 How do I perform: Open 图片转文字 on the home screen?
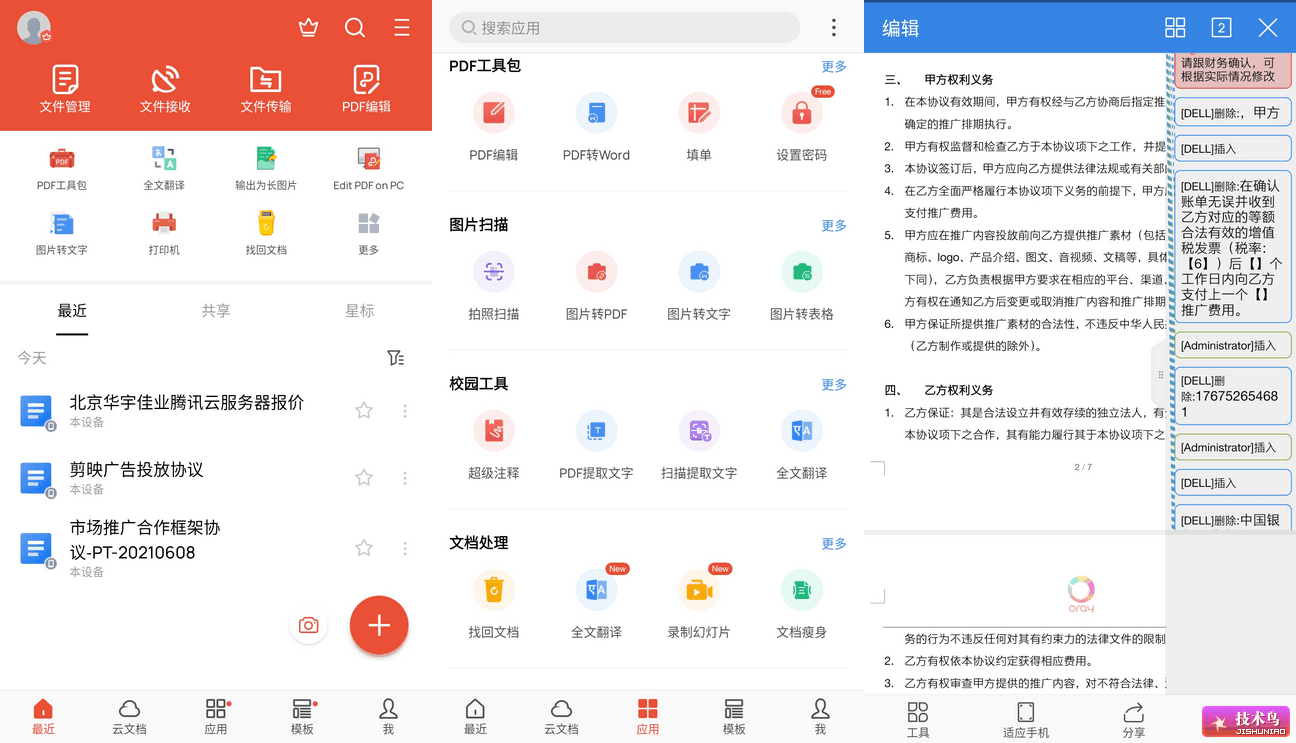click(62, 233)
